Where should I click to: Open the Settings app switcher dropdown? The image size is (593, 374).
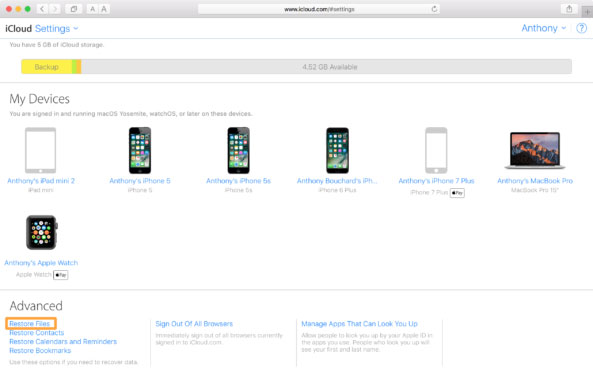[x=56, y=28]
